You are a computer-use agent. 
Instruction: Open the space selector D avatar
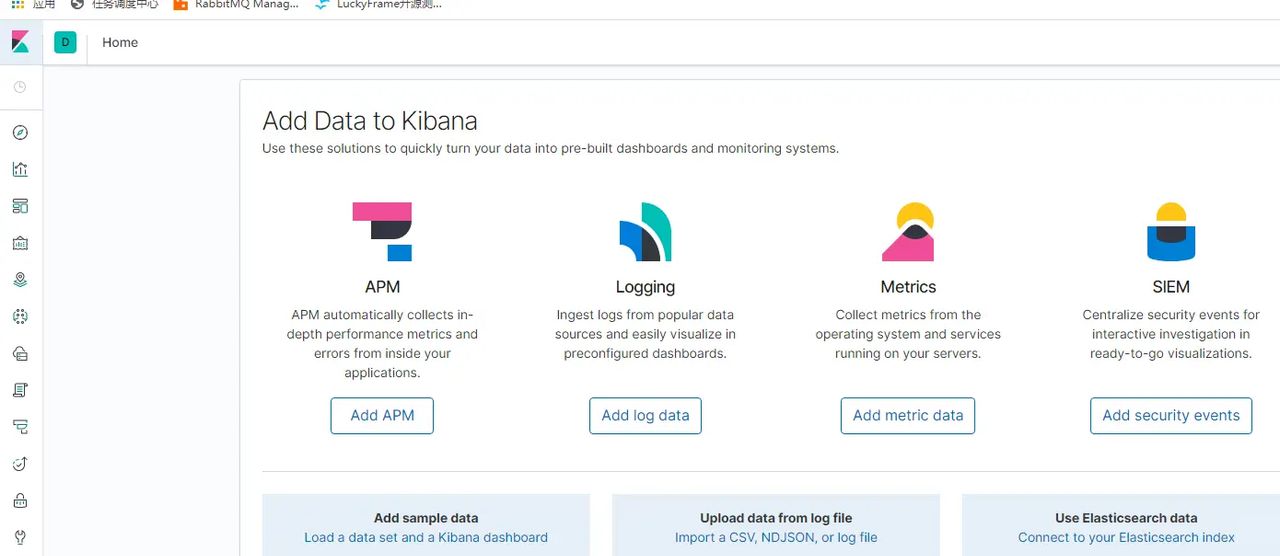(x=65, y=42)
